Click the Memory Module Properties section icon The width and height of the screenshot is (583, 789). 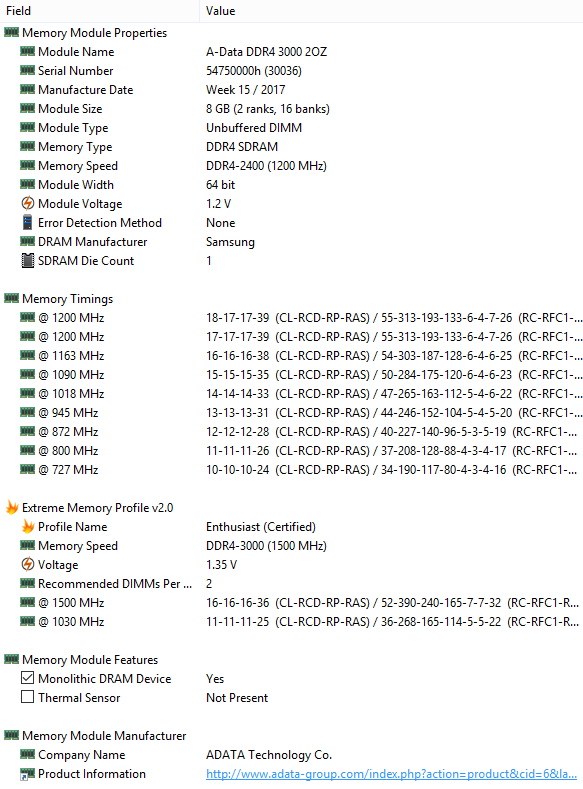pos(12,33)
